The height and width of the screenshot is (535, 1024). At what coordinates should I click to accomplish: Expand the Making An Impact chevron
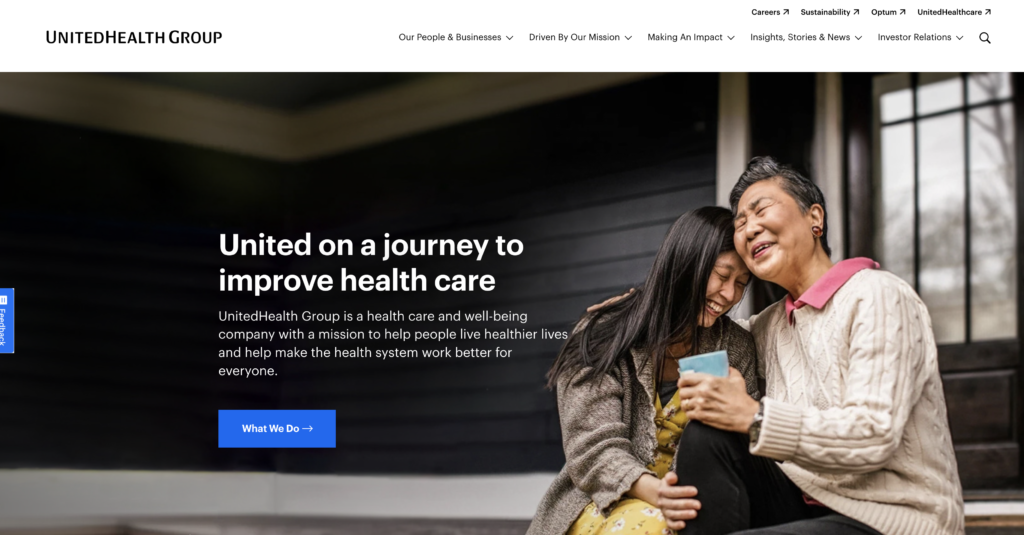click(731, 38)
